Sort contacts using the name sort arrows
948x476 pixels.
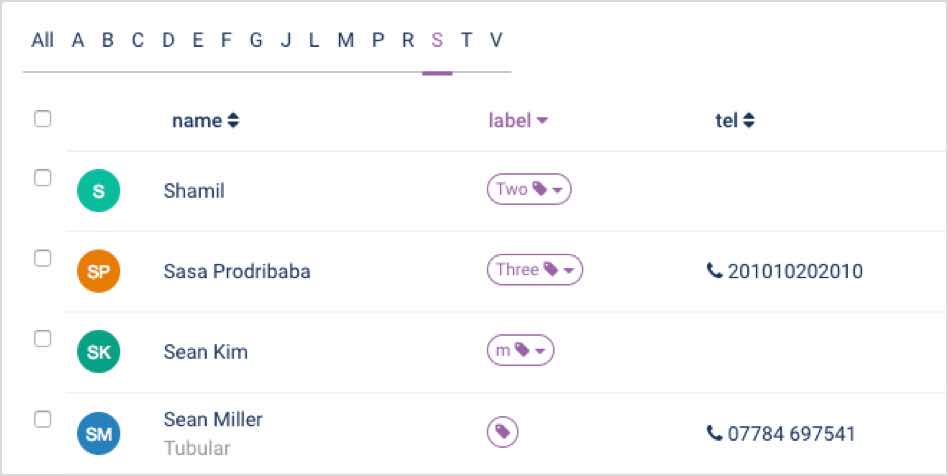[x=233, y=121]
